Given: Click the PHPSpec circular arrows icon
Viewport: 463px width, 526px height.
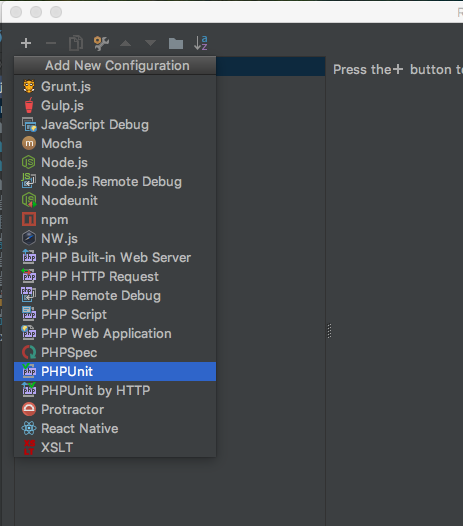Looking at the screenshot, I should 29,352.
